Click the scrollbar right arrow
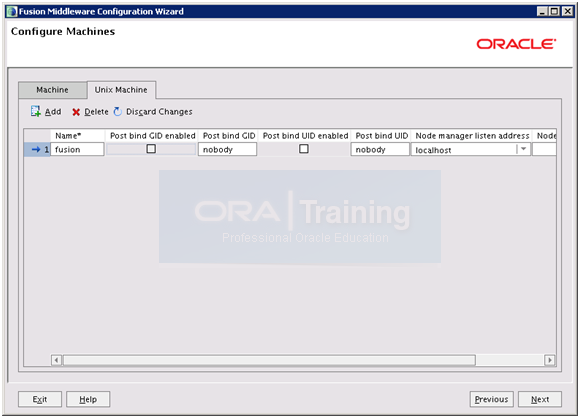This screenshot has width=580, height=418. tap(550, 360)
